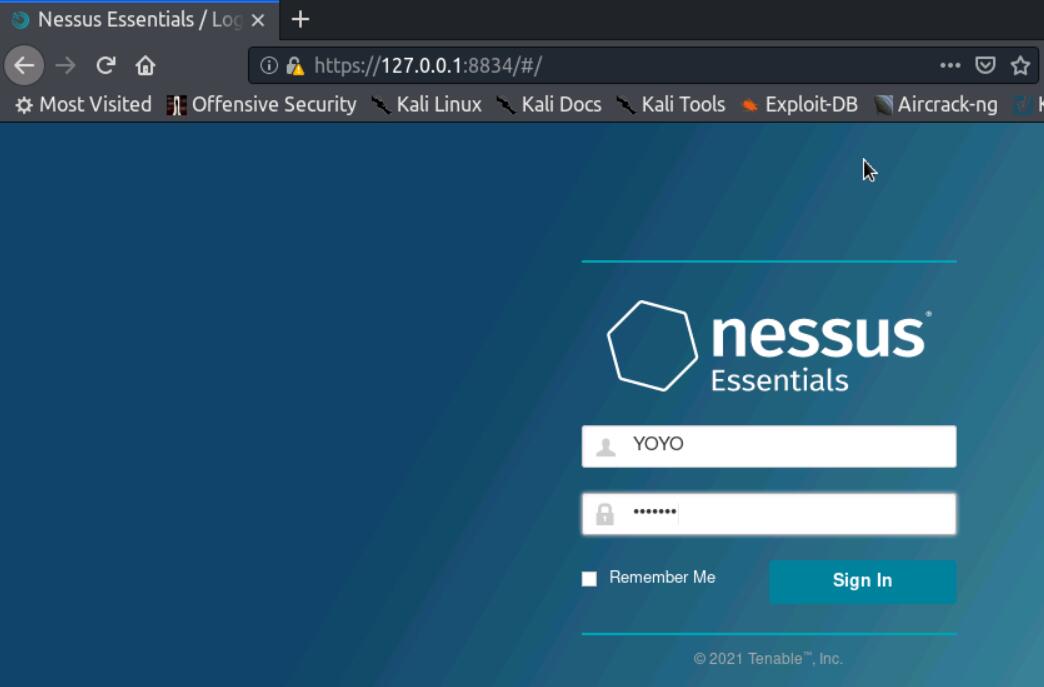Go back to the previous page
The image size is (1044, 687).
(x=24, y=65)
